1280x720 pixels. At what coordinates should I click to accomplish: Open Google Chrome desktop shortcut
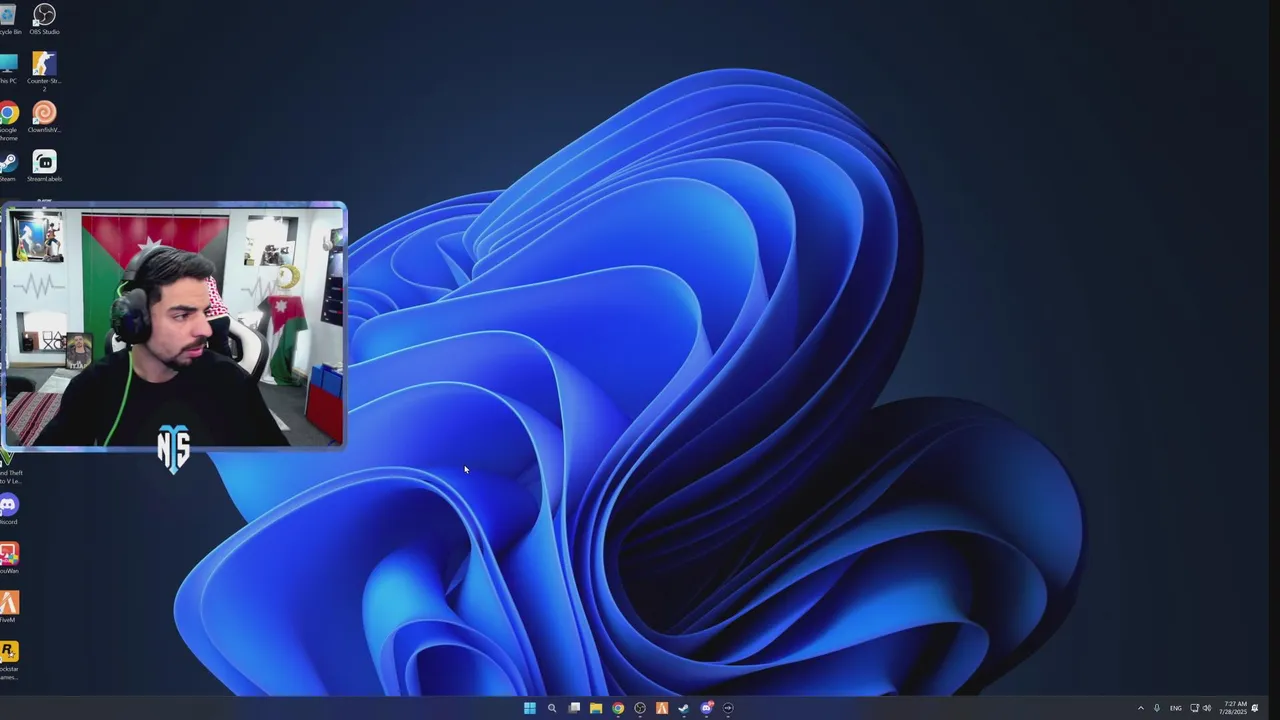(9, 121)
